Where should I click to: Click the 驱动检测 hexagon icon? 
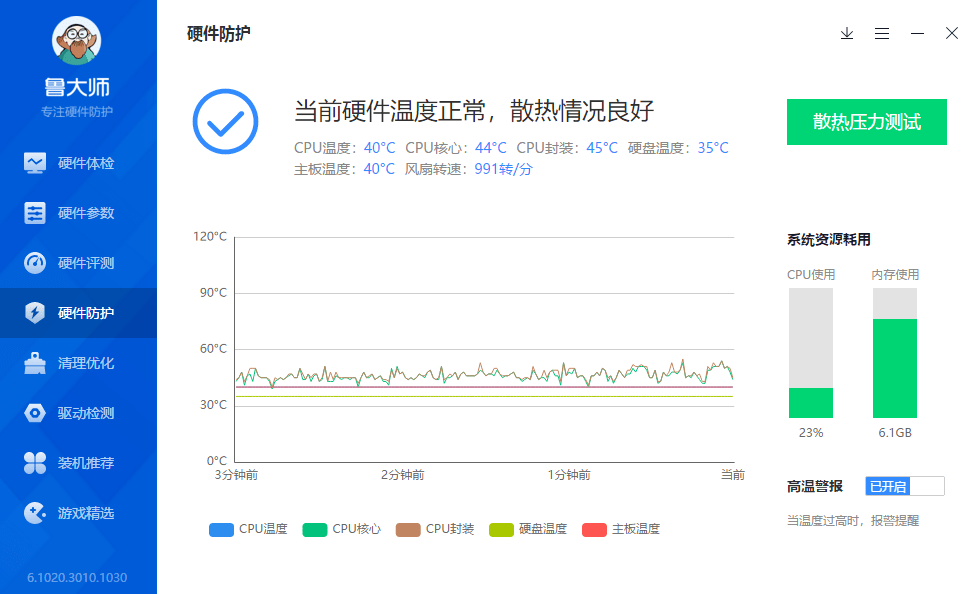click(x=35, y=413)
